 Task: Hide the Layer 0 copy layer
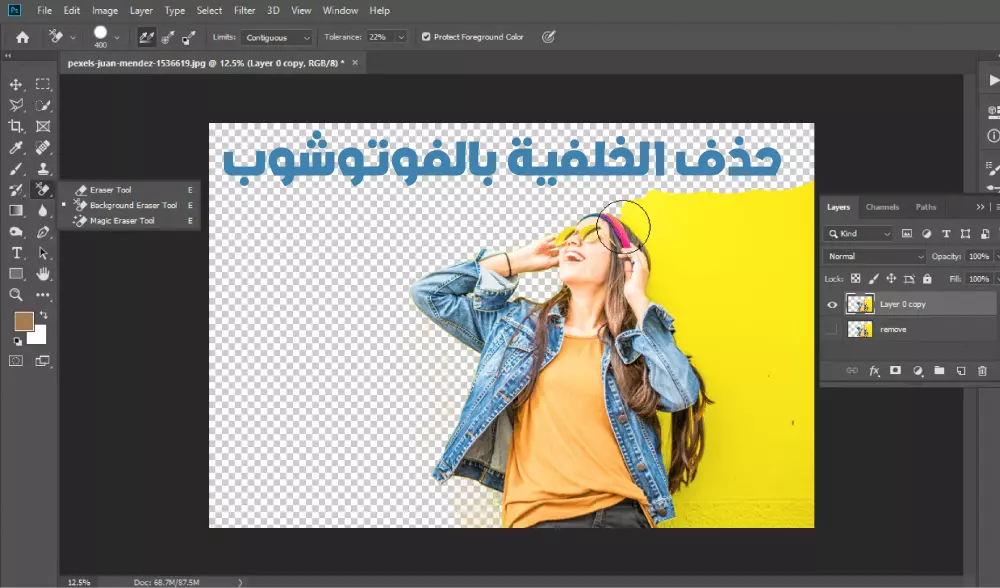[832, 305]
